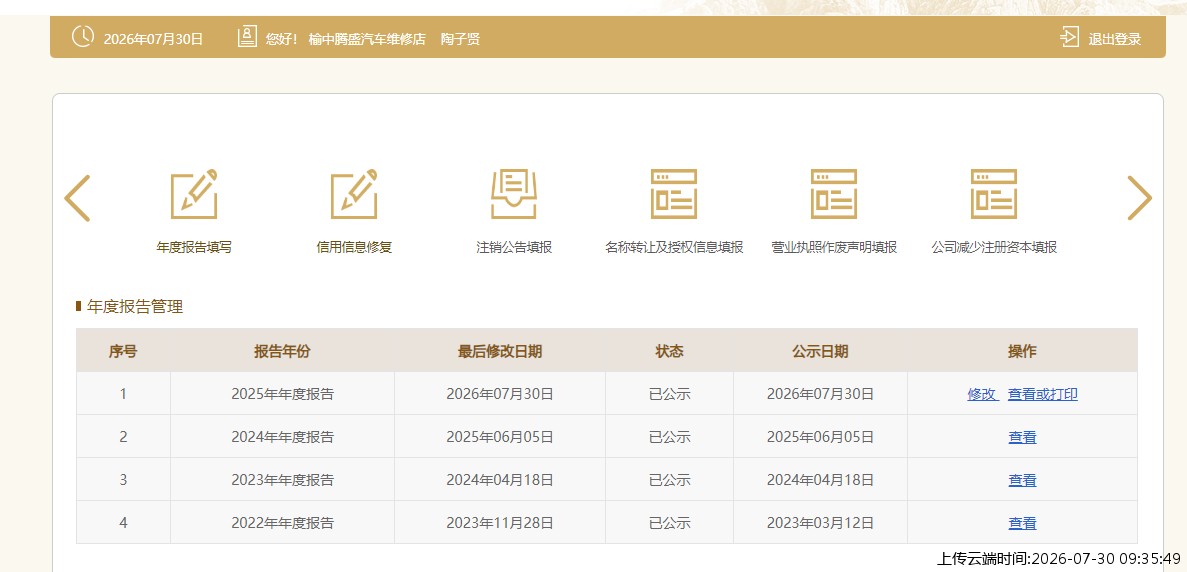Open the 信用信息修复 pencil icon
The width and height of the screenshot is (1187, 572).
354,194
